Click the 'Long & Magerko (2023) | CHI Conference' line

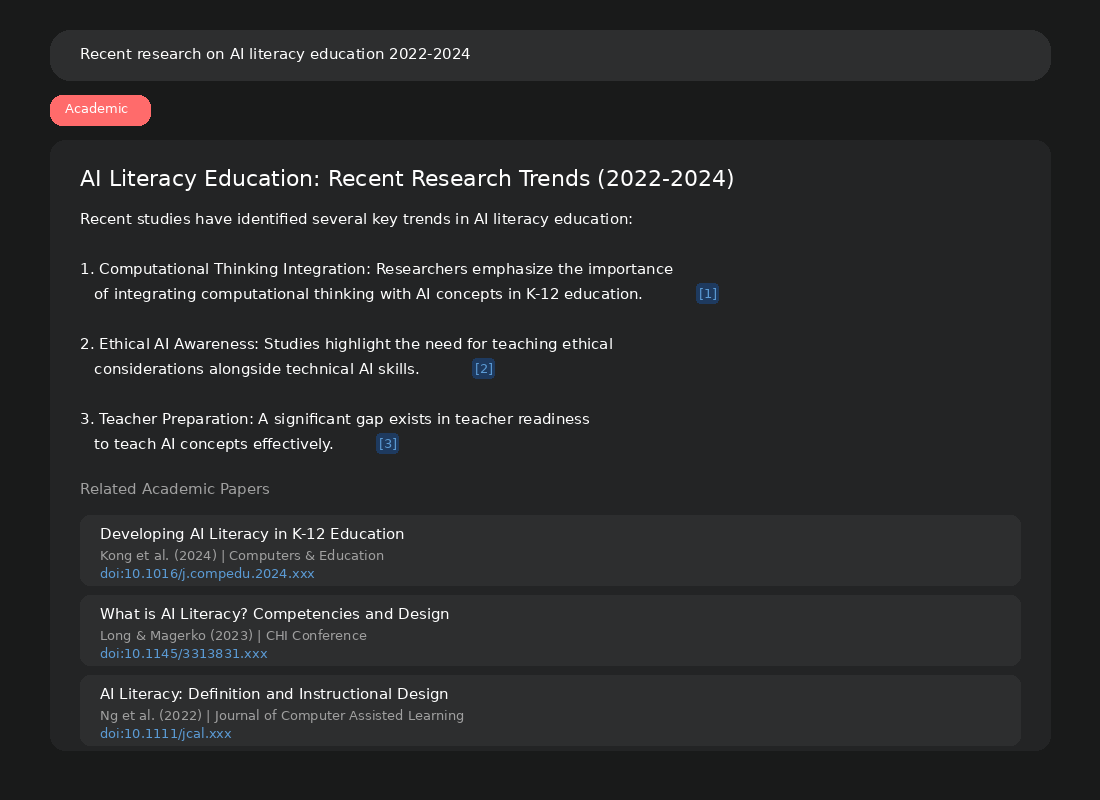click(x=234, y=635)
